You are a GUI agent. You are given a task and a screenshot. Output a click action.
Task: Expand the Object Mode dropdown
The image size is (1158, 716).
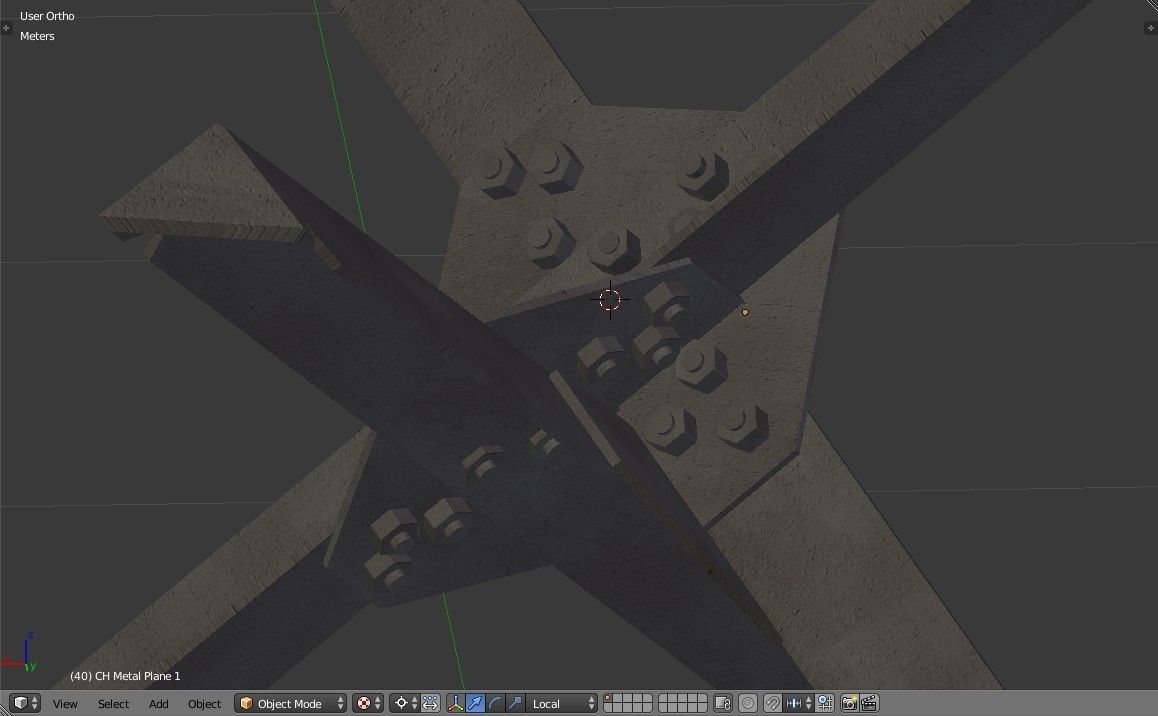291,704
